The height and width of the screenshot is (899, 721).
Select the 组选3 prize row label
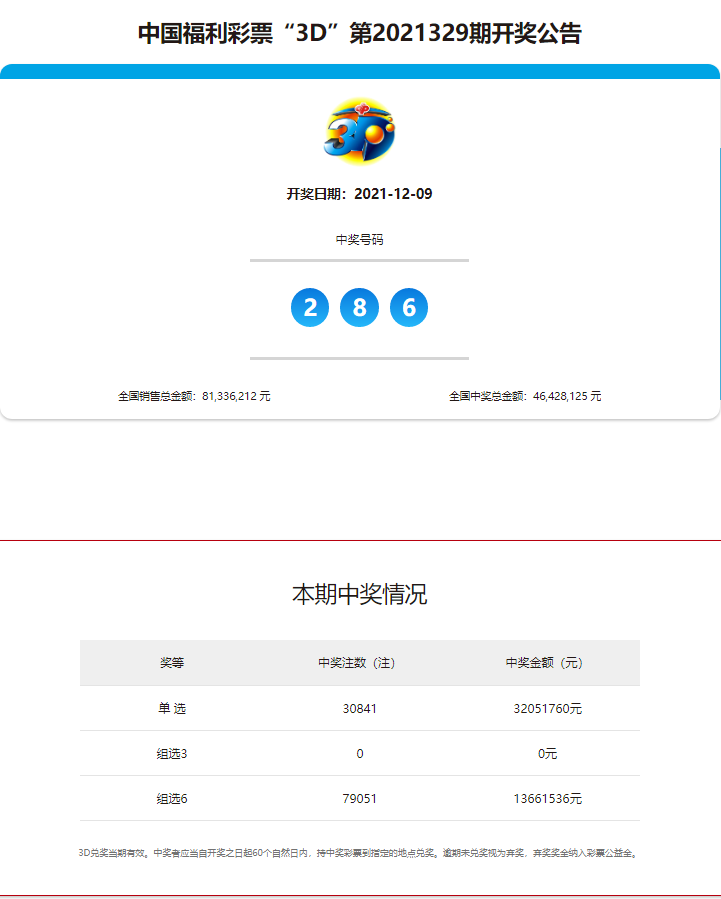(x=172, y=753)
